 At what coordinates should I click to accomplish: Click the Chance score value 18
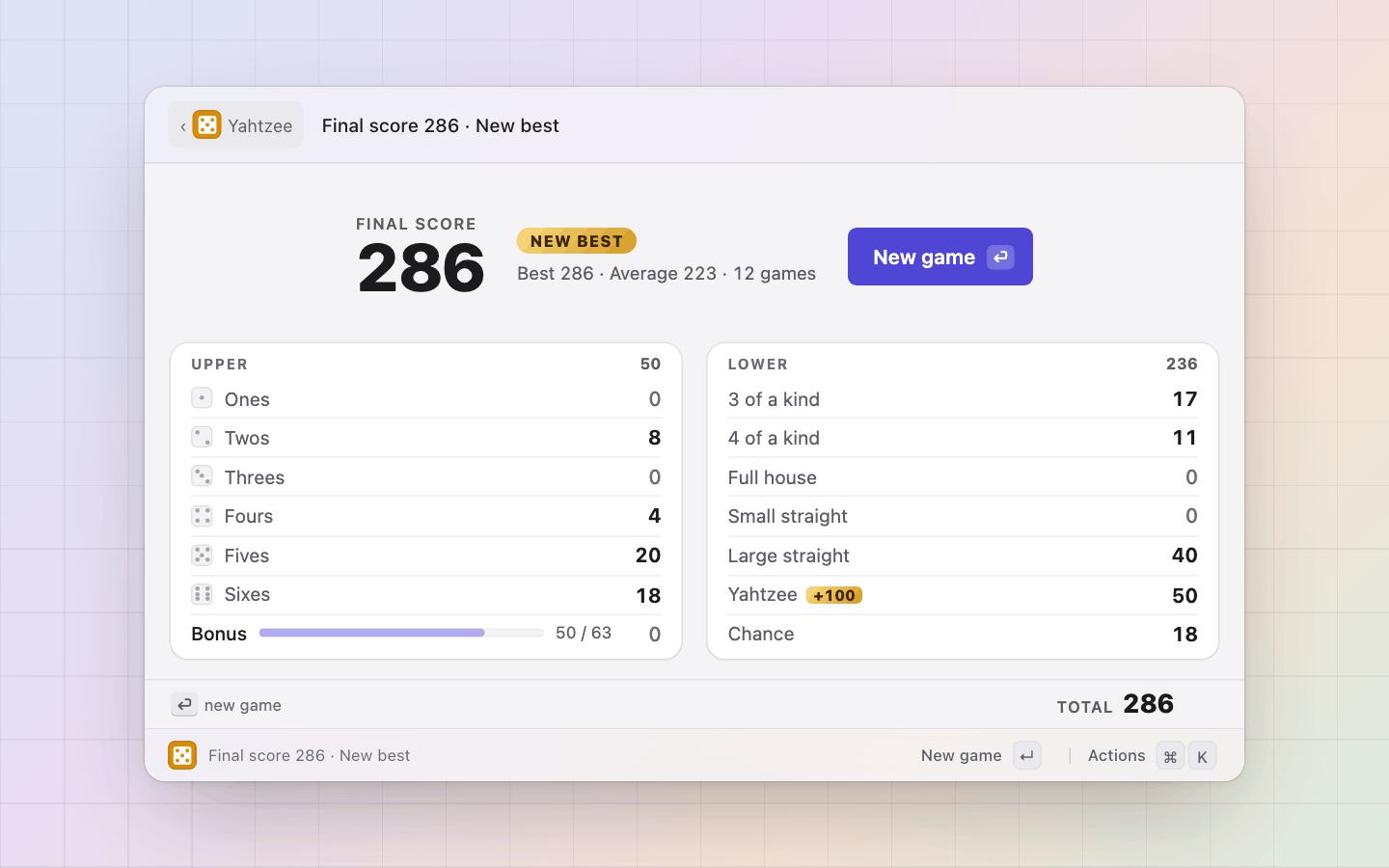click(x=1185, y=634)
